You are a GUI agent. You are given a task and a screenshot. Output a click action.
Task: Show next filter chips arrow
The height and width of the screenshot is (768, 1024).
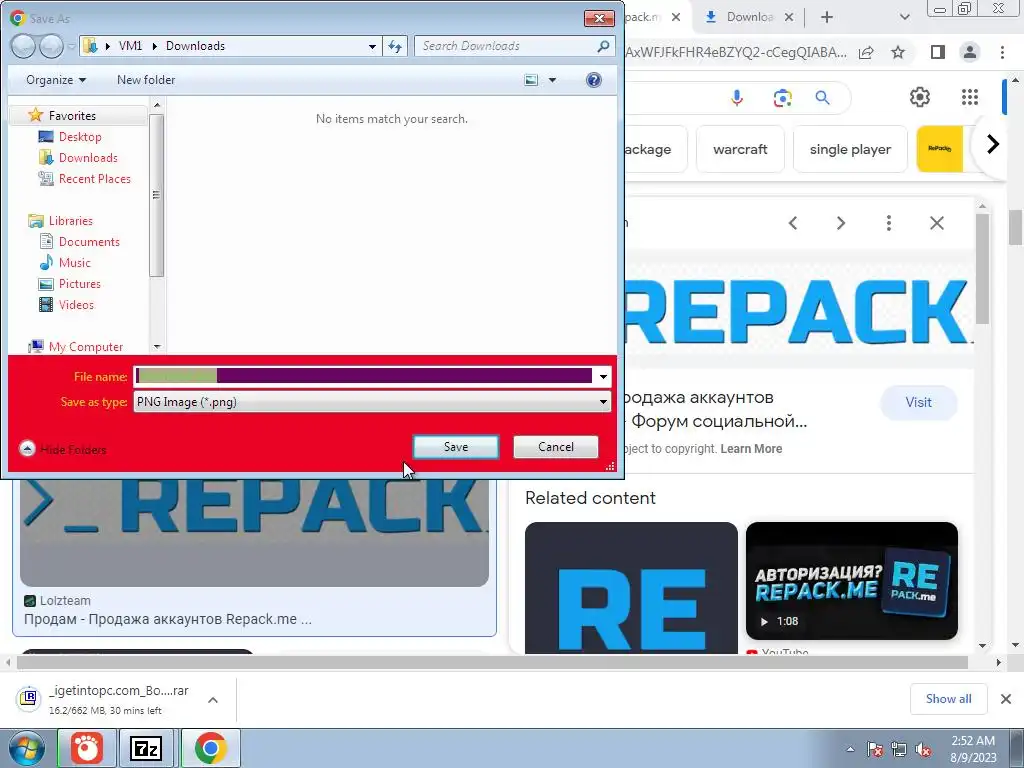[x=992, y=144]
